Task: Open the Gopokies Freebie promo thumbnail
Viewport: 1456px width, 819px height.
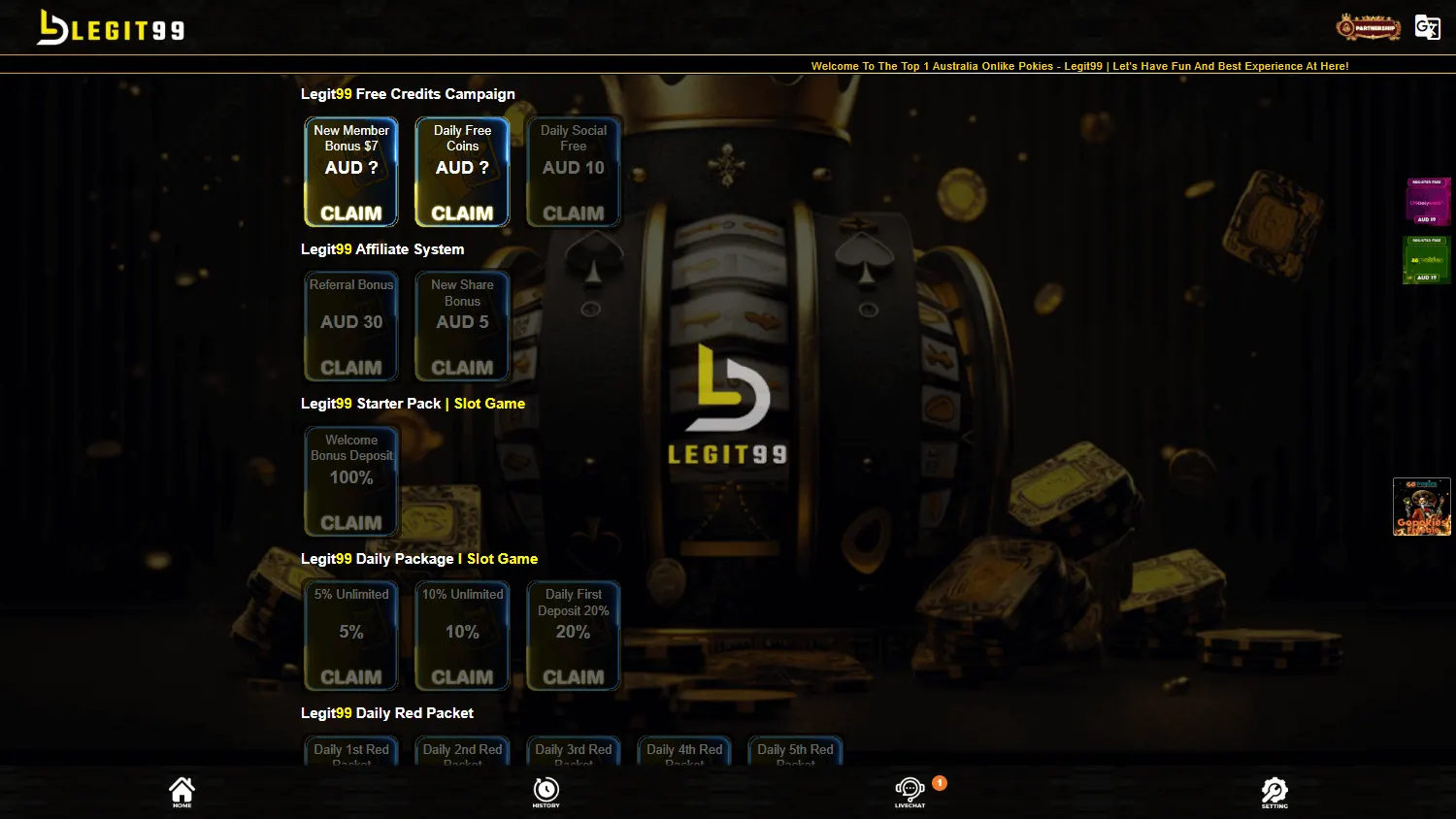Action: [x=1422, y=507]
